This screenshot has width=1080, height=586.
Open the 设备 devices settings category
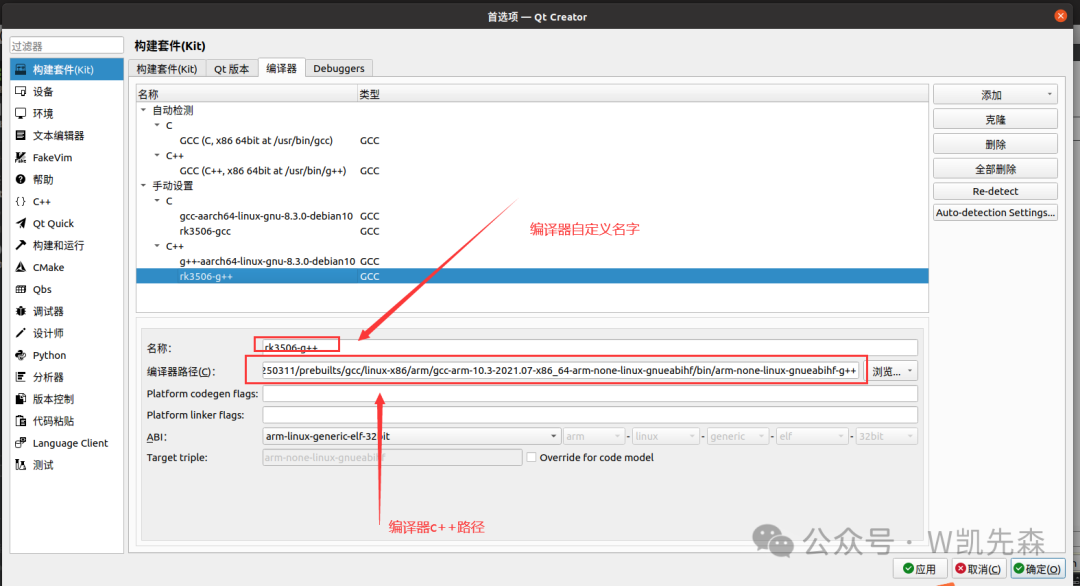[43, 92]
